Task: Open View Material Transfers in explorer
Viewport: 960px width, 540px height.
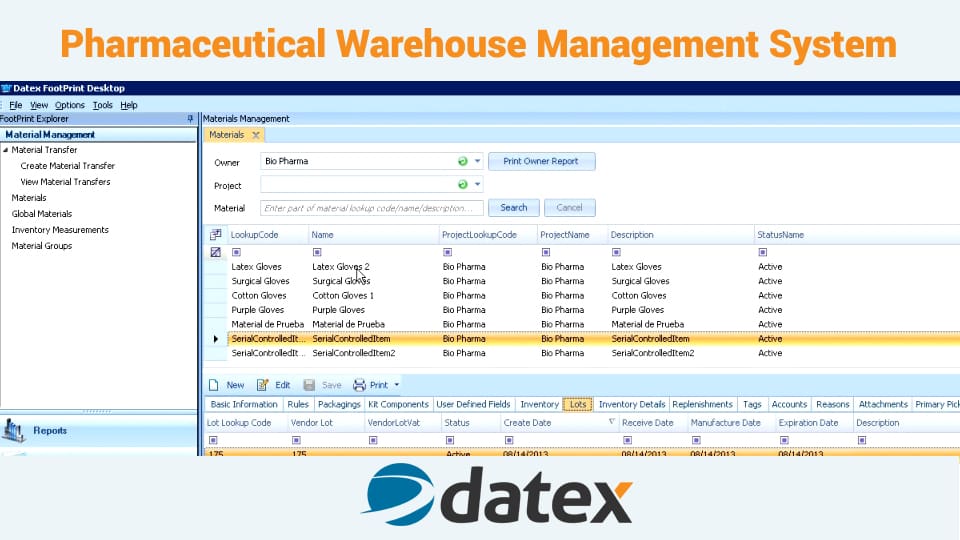Action: tap(66, 182)
